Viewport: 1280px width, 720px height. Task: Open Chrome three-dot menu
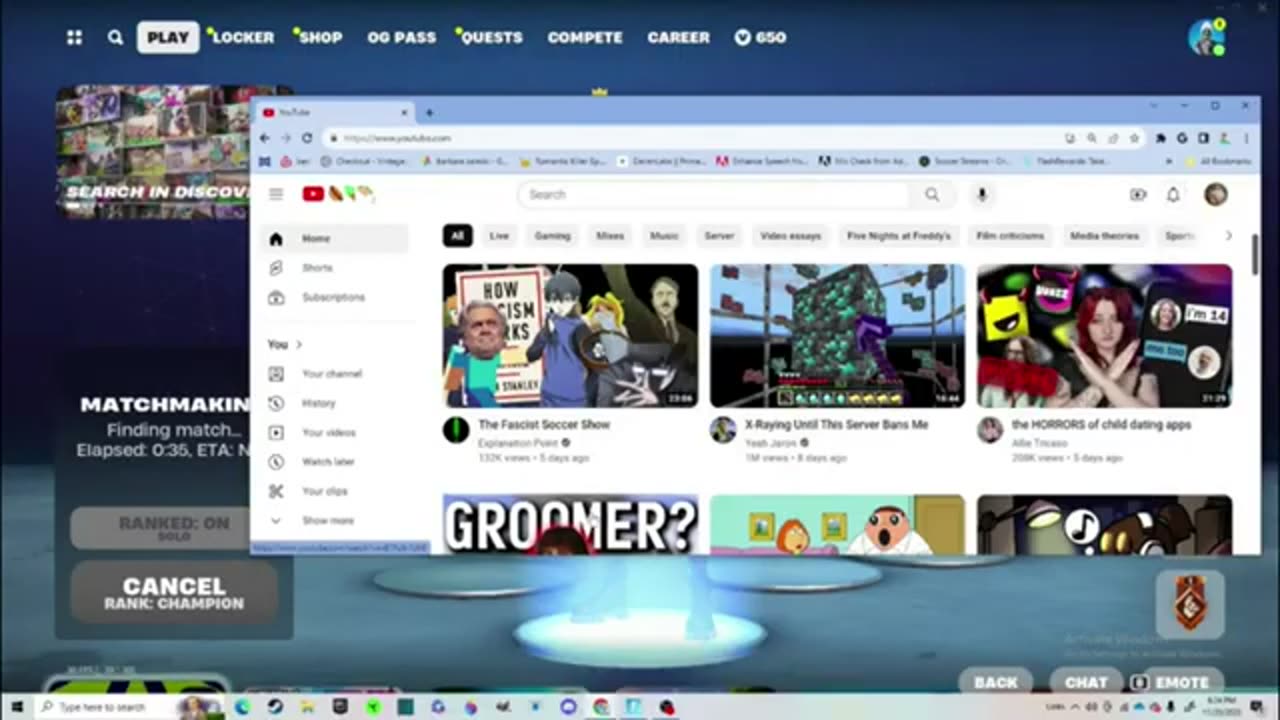[x=1246, y=138]
